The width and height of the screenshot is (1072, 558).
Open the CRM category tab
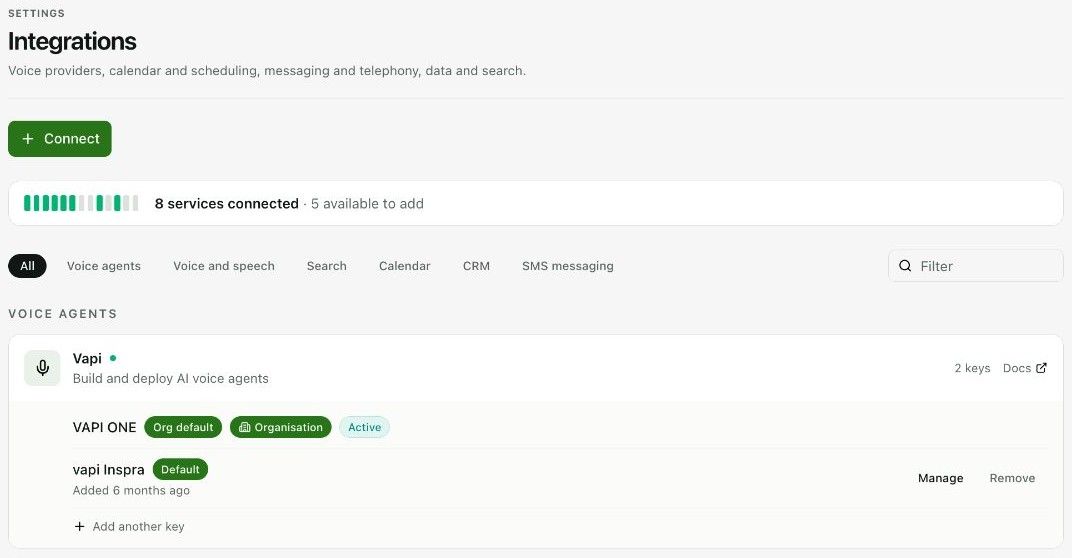point(477,266)
